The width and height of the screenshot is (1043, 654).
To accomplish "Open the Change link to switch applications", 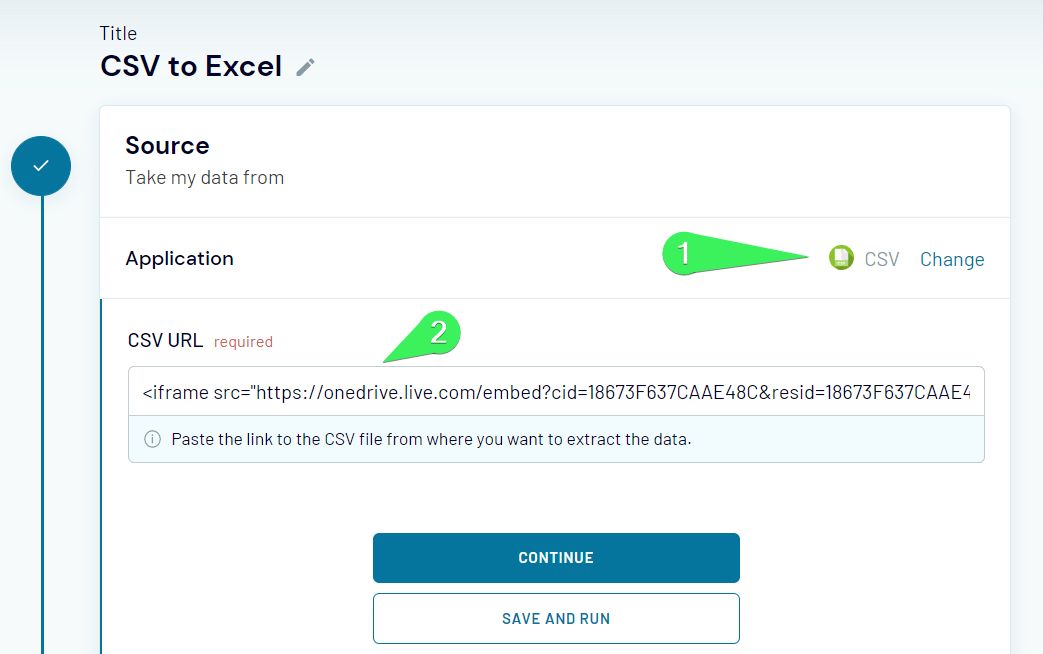I will (951, 259).
